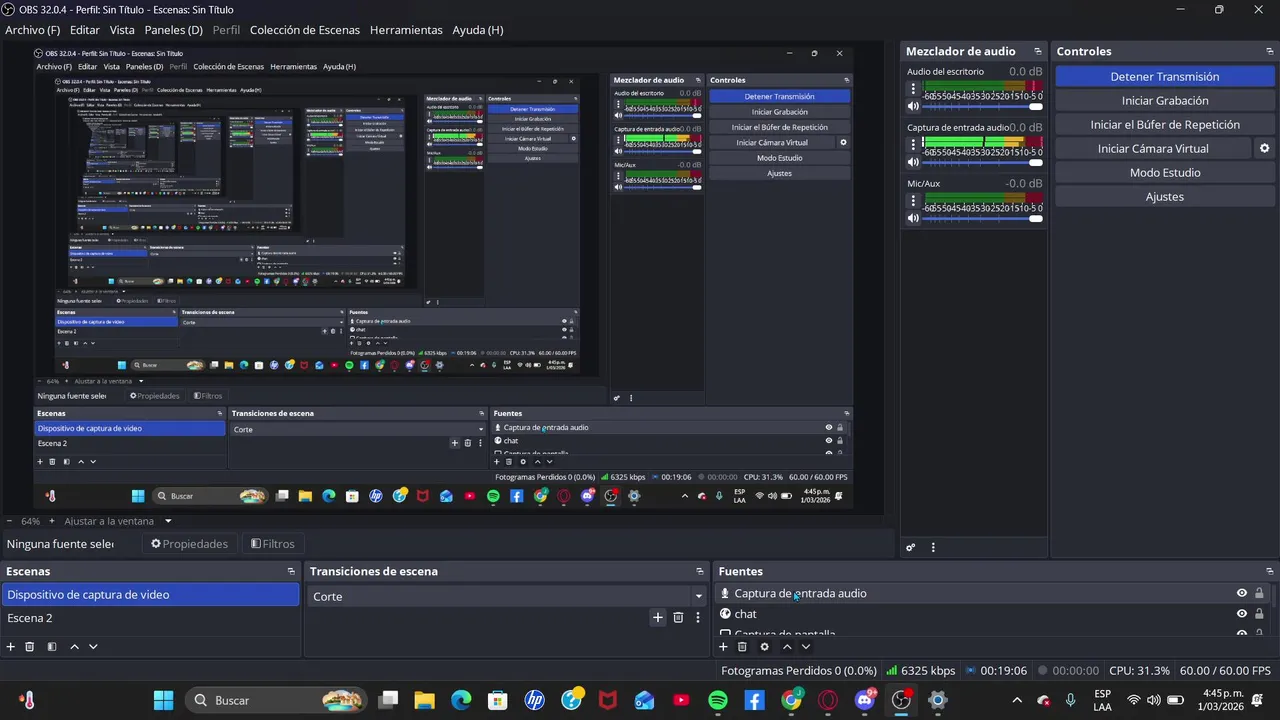Mute Captura de entrada audio speaker icon
Screen dimensions: 1280x720
tap(913, 162)
